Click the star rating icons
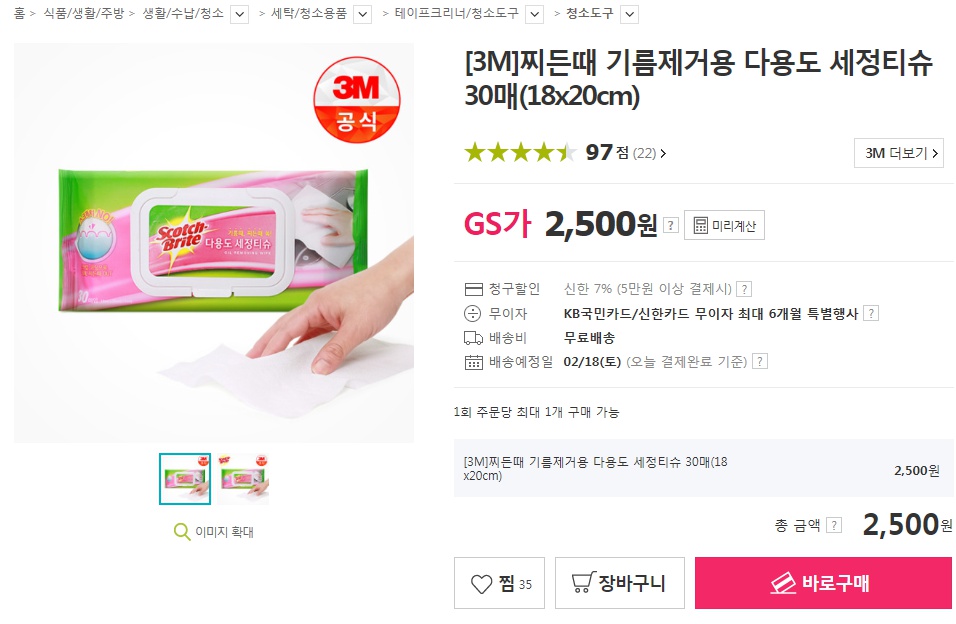 point(520,152)
